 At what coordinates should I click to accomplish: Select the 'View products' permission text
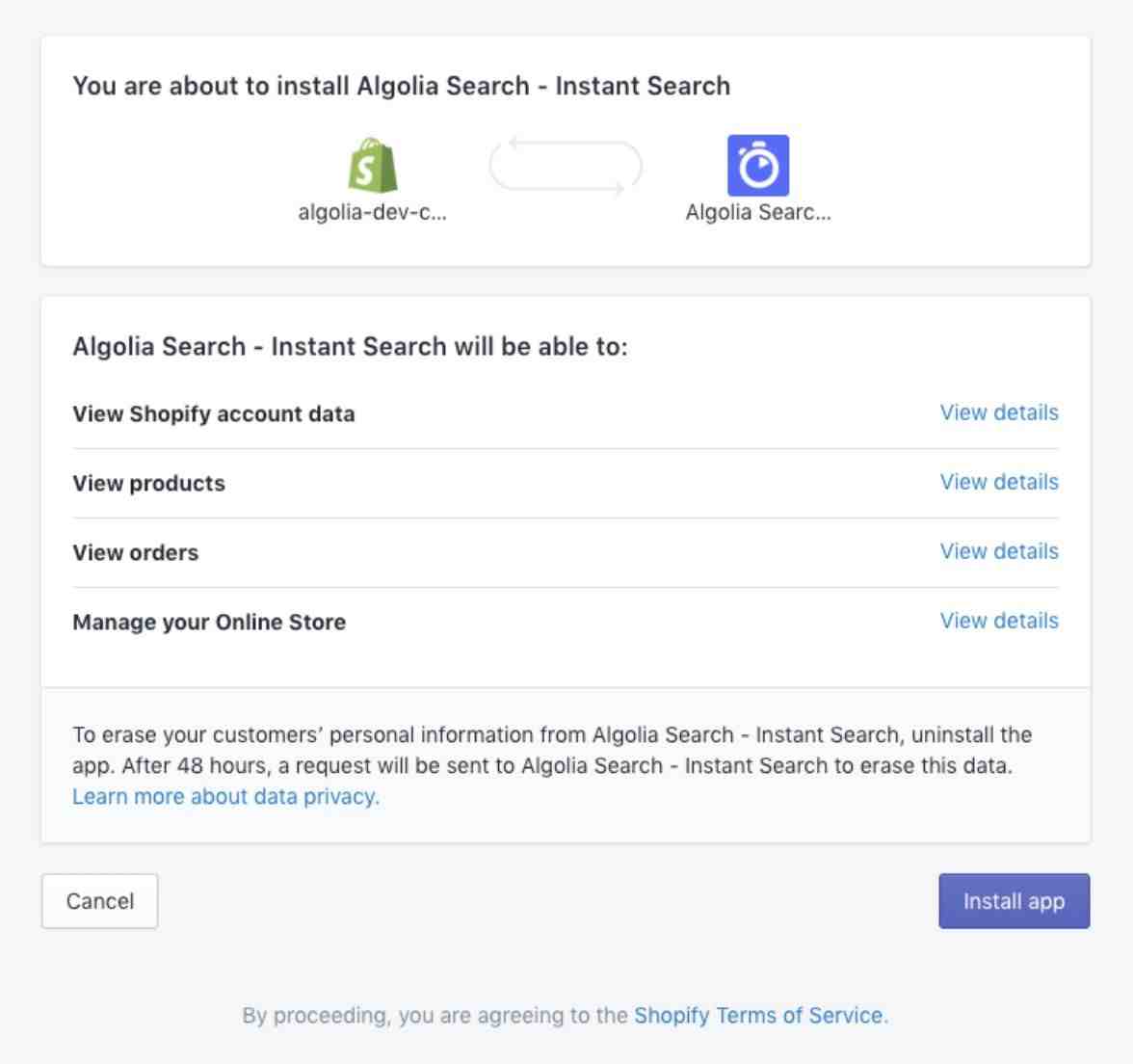[148, 484]
